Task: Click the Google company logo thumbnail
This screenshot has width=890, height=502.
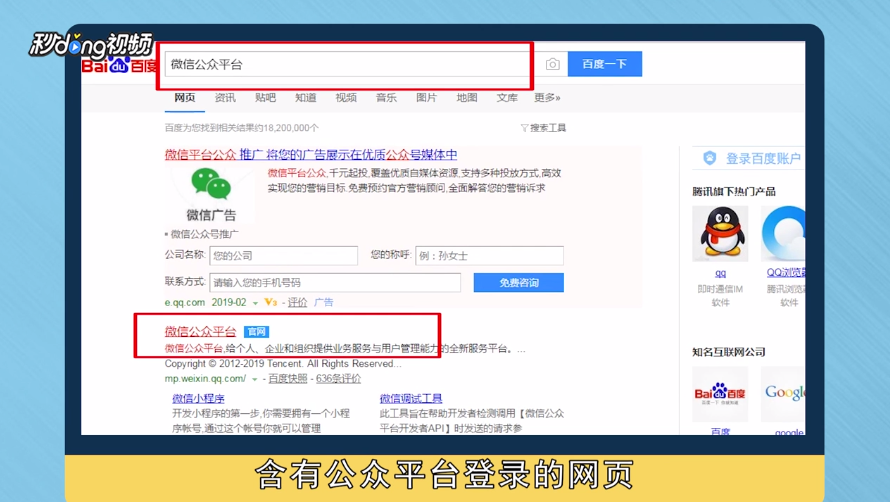Action: [783, 394]
